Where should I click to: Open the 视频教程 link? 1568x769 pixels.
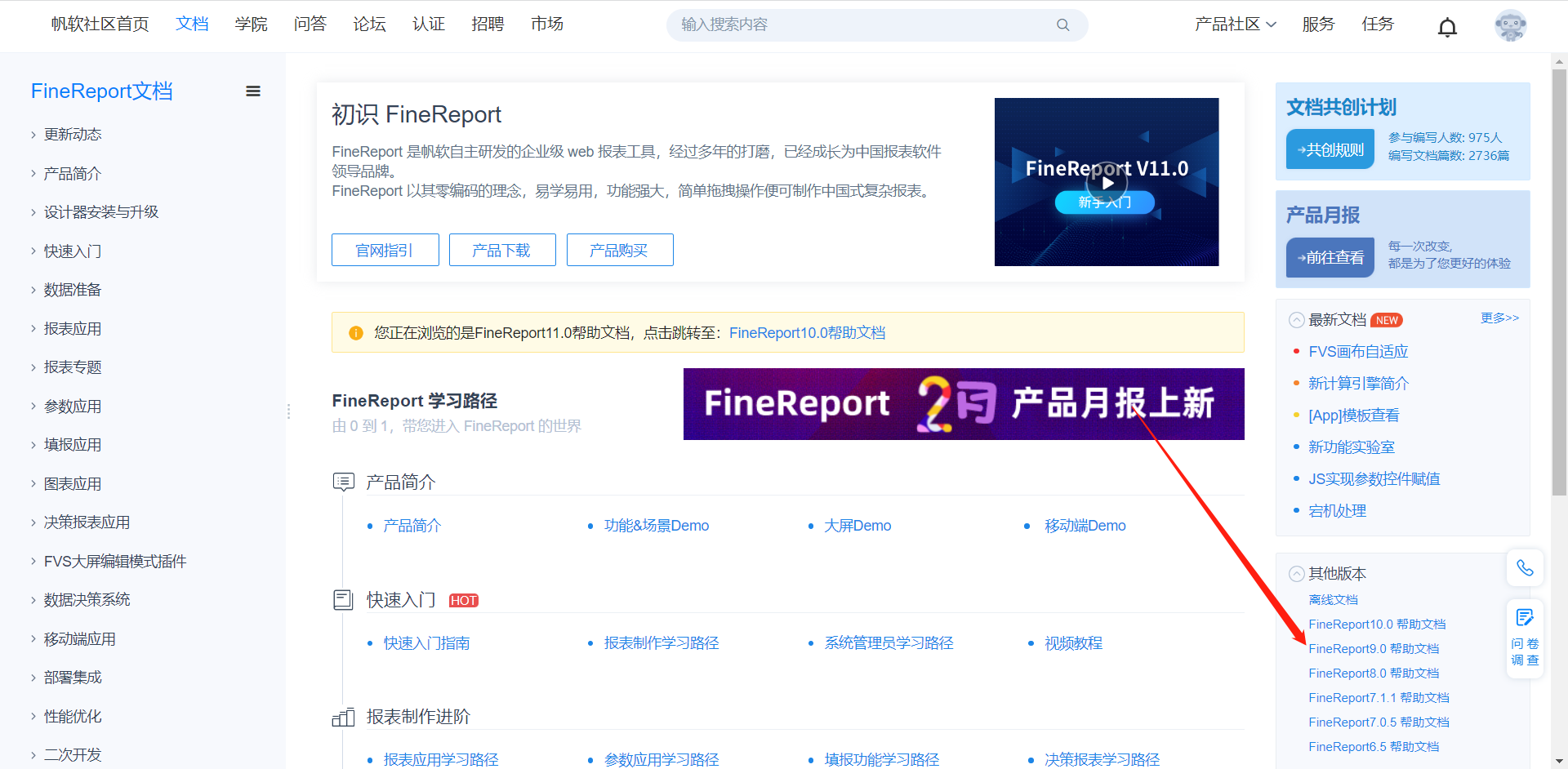(1073, 643)
